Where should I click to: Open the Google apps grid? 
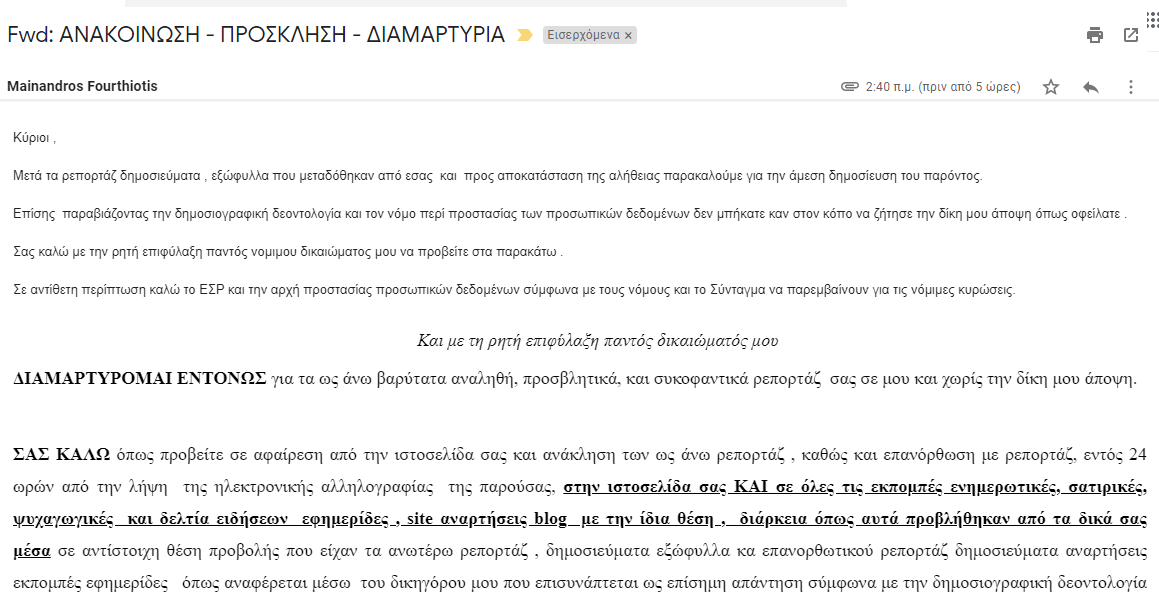1152,14
